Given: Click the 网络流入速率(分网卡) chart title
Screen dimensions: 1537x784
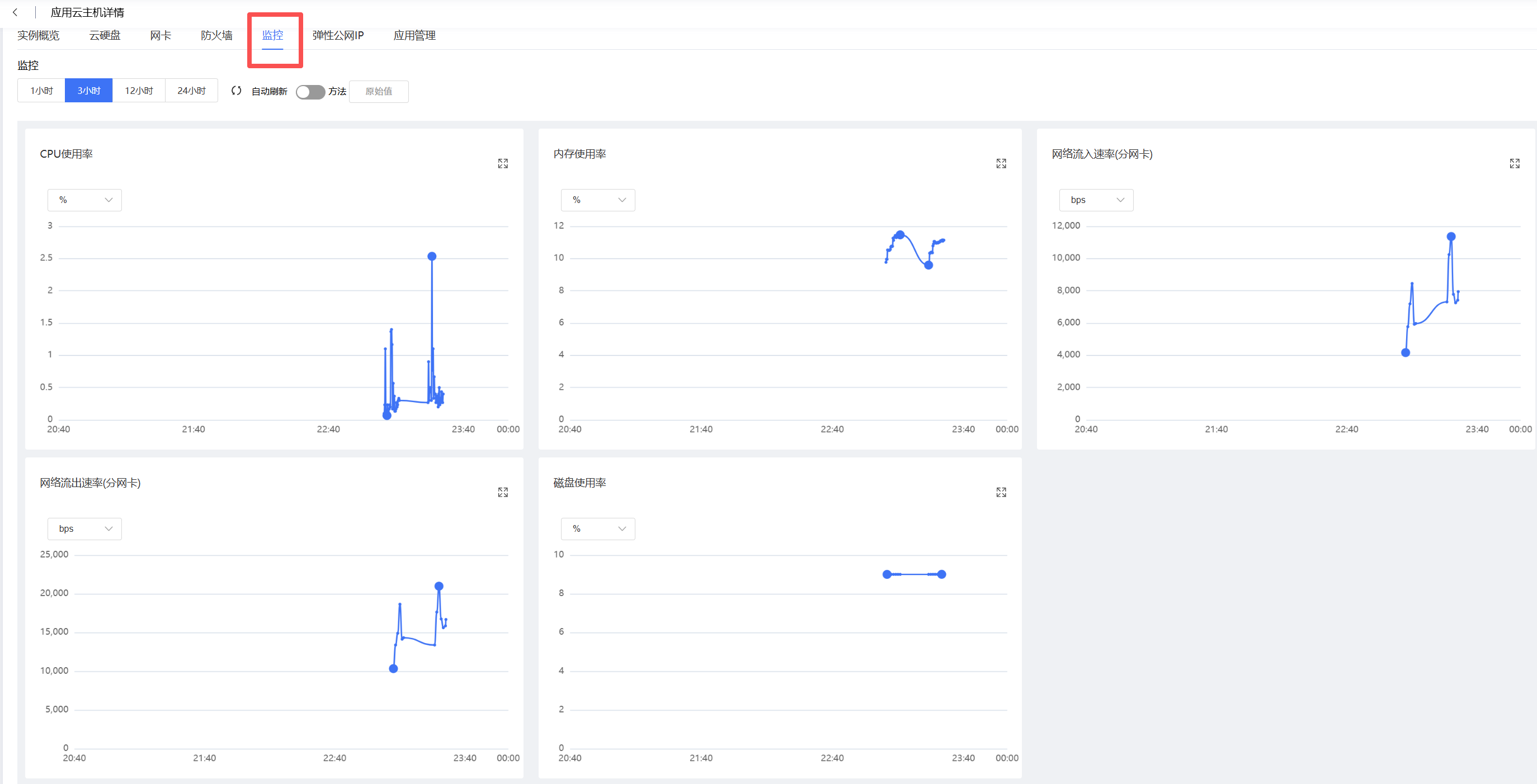Looking at the screenshot, I should [x=1102, y=154].
